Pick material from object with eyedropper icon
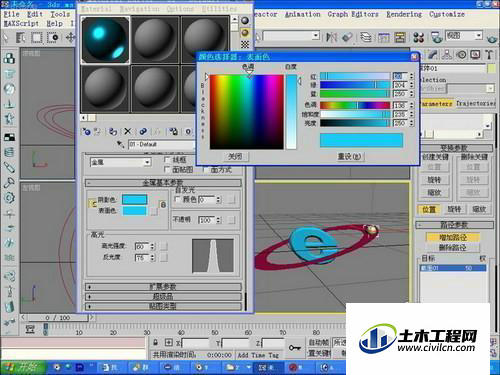This screenshot has width=500, height=375. point(120,144)
